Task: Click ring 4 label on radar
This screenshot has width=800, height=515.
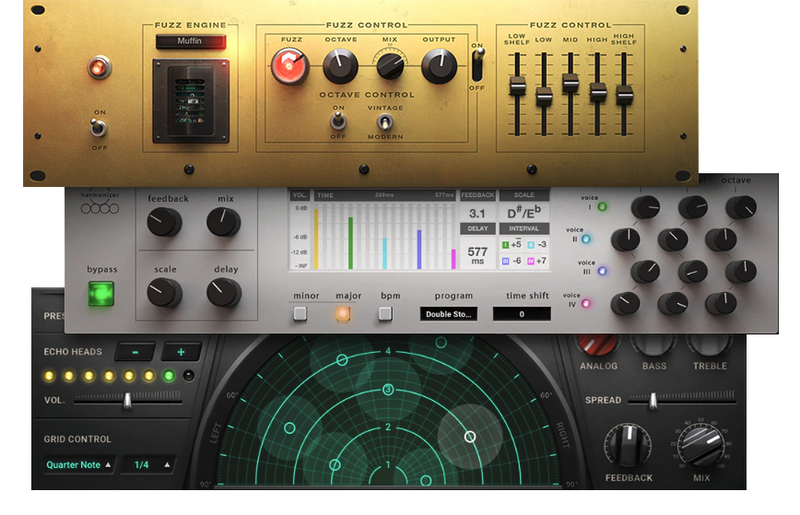Action: (x=388, y=351)
